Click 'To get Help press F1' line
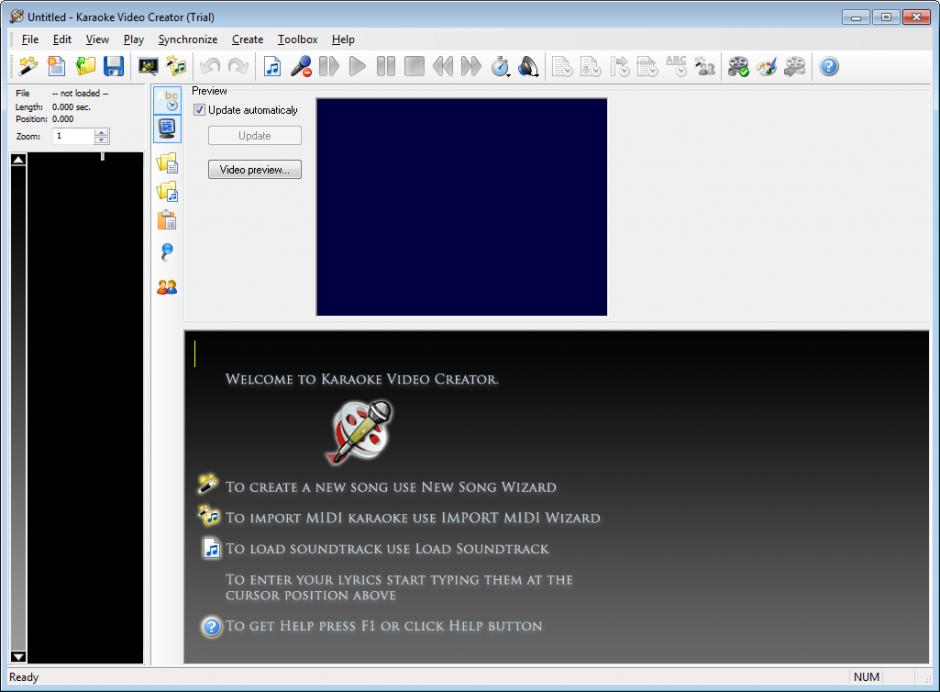 [x=384, y=626]
